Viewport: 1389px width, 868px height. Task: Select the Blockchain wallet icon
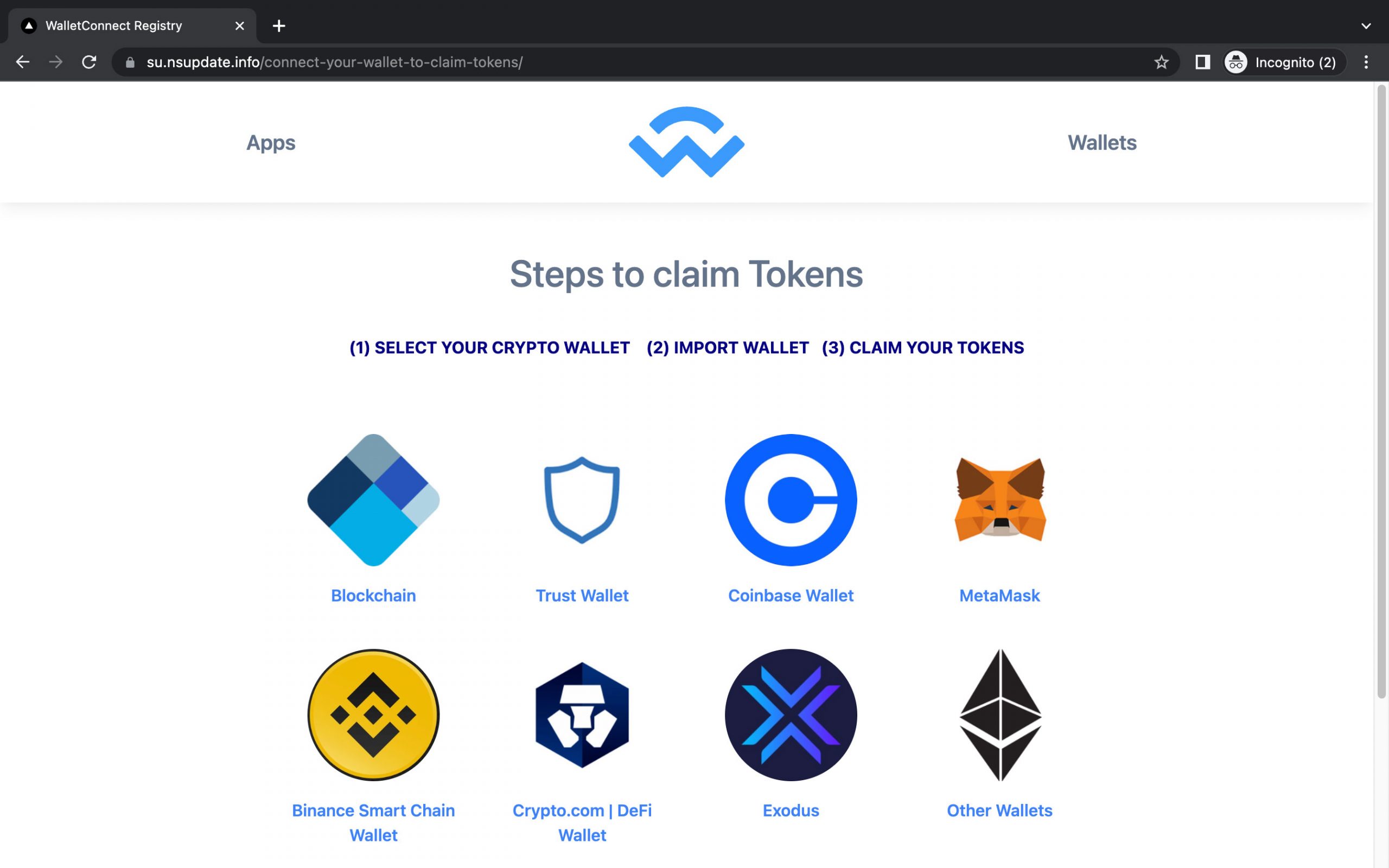pyautogui.click(x=373, y=499)
